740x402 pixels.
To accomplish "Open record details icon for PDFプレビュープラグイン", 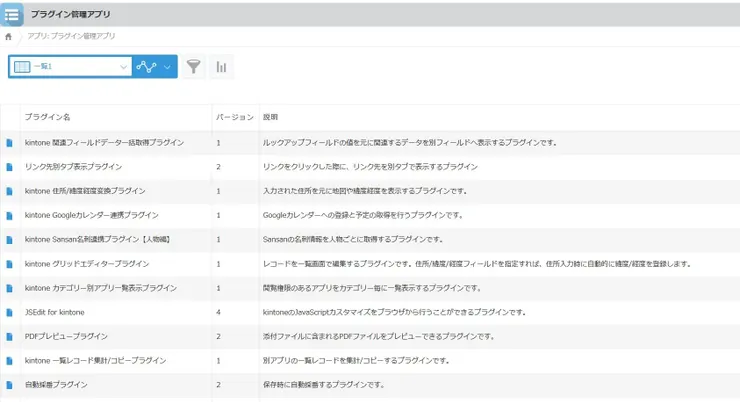I will coord(9,336).
